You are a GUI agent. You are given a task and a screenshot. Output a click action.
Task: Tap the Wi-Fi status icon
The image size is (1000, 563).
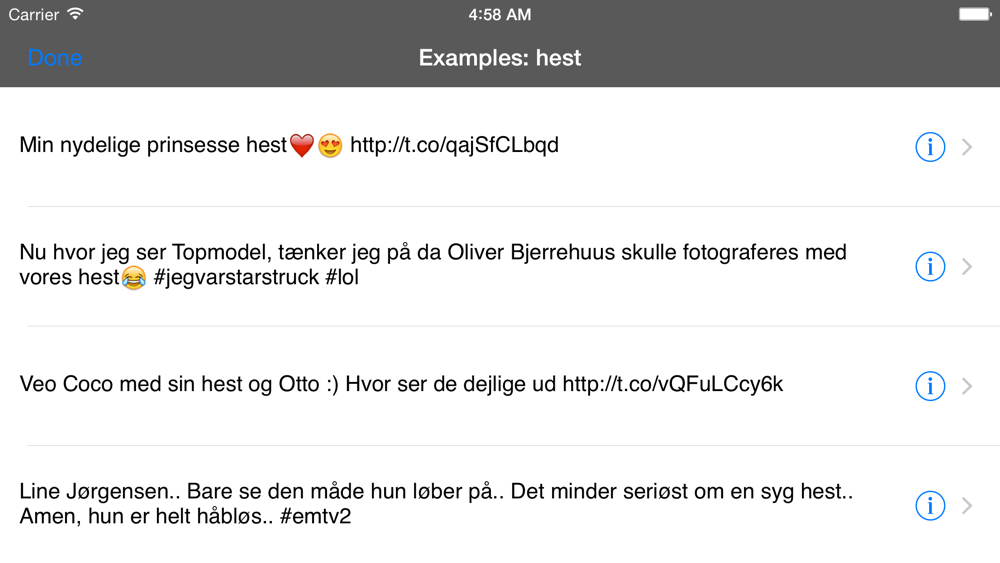[x=76, y=14]
